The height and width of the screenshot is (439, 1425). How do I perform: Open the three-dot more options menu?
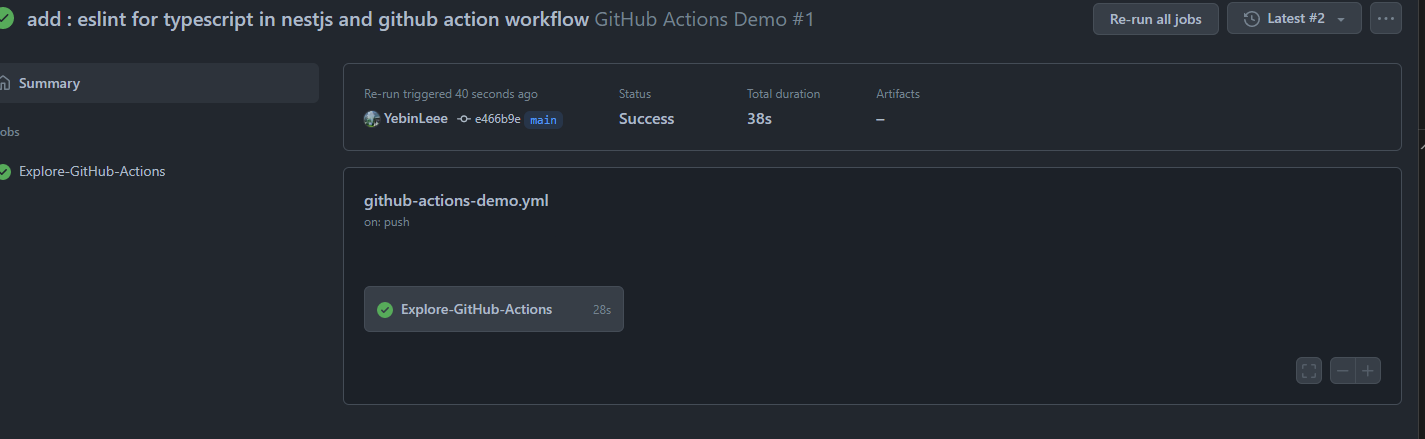tap(1385, 19)
